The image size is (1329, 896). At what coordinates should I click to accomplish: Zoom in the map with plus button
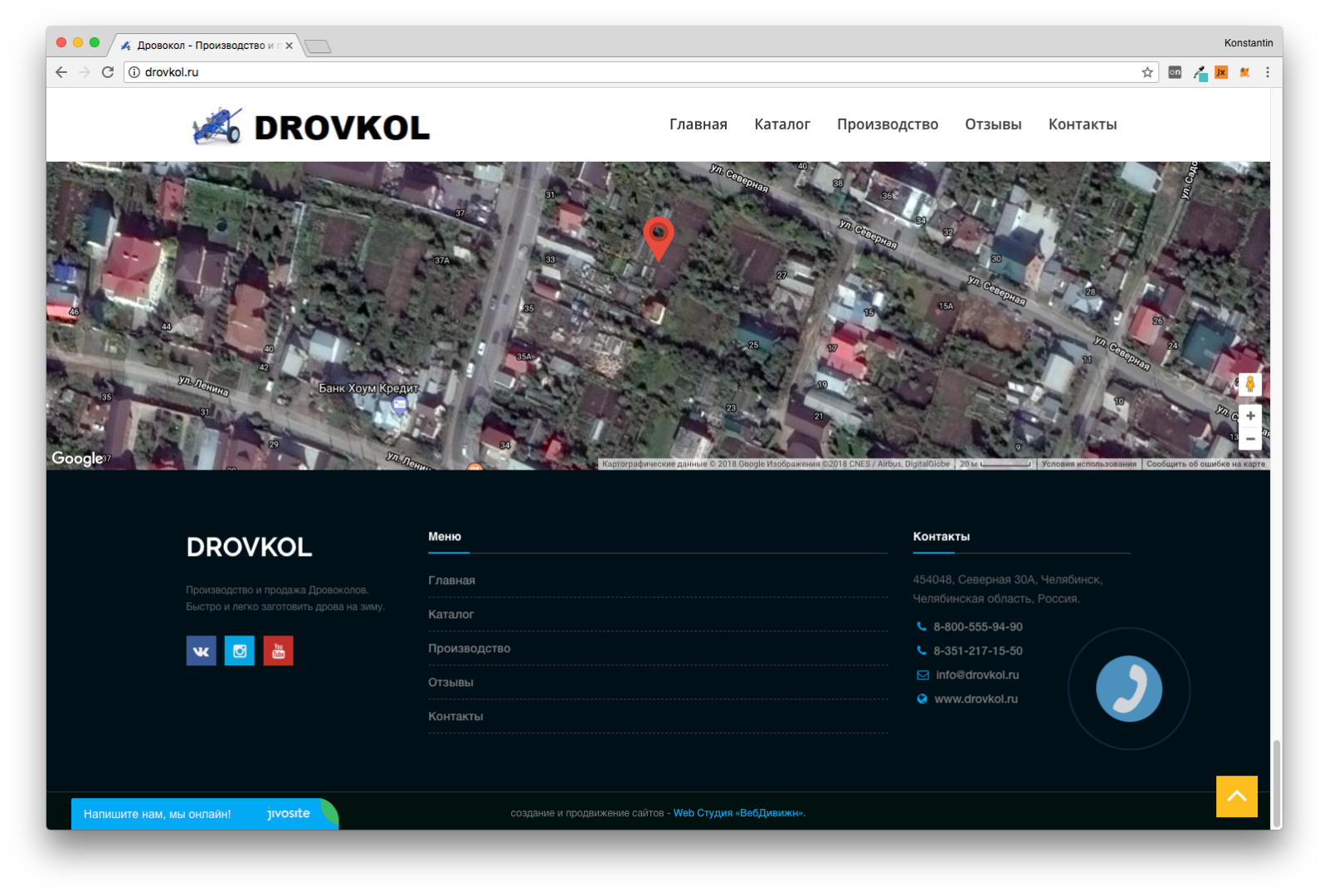[1249, 416]
